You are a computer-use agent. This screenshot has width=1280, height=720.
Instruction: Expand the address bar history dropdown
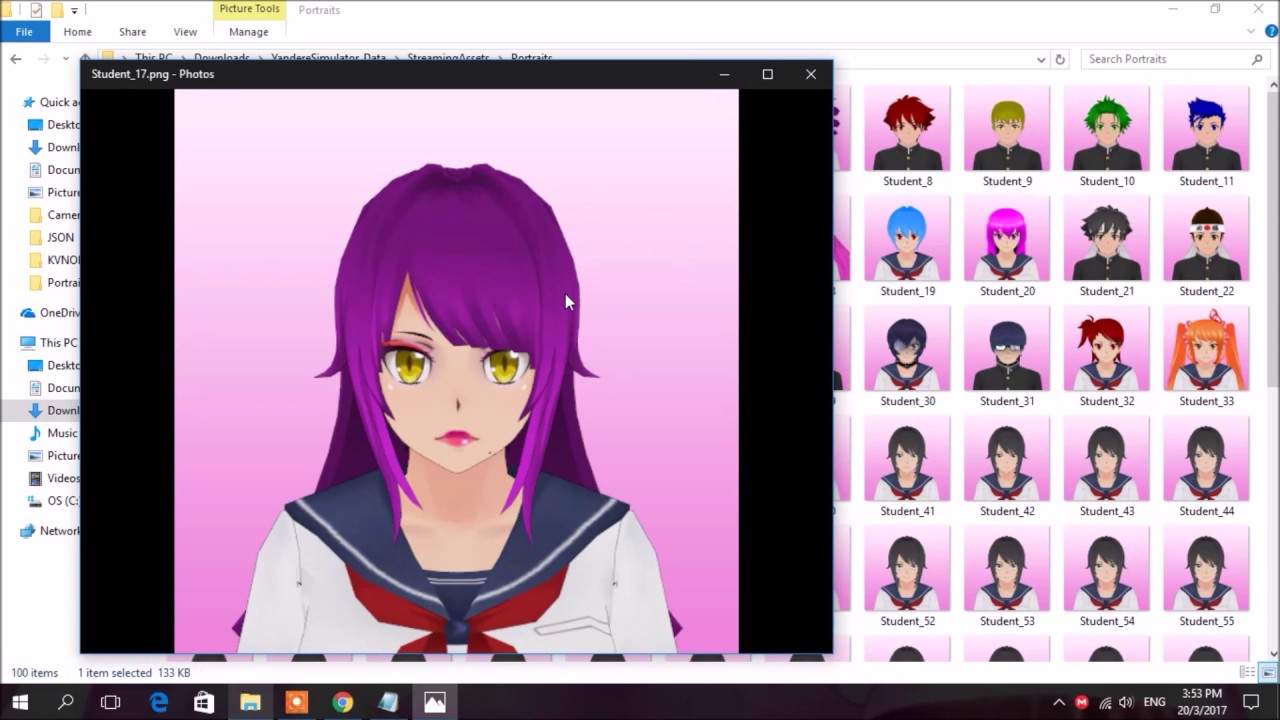tap(1041, 59)
